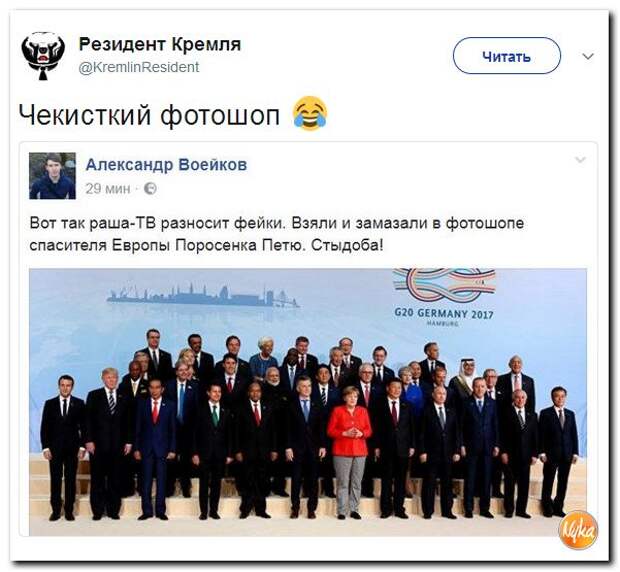Click the Александр Воейков author name

[166, 164]
